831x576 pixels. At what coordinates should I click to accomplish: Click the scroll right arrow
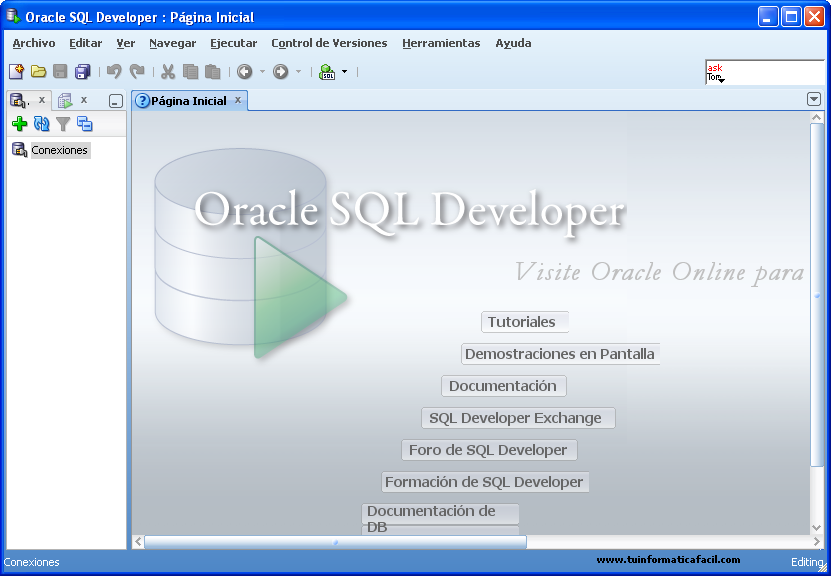tap(817, 542)
